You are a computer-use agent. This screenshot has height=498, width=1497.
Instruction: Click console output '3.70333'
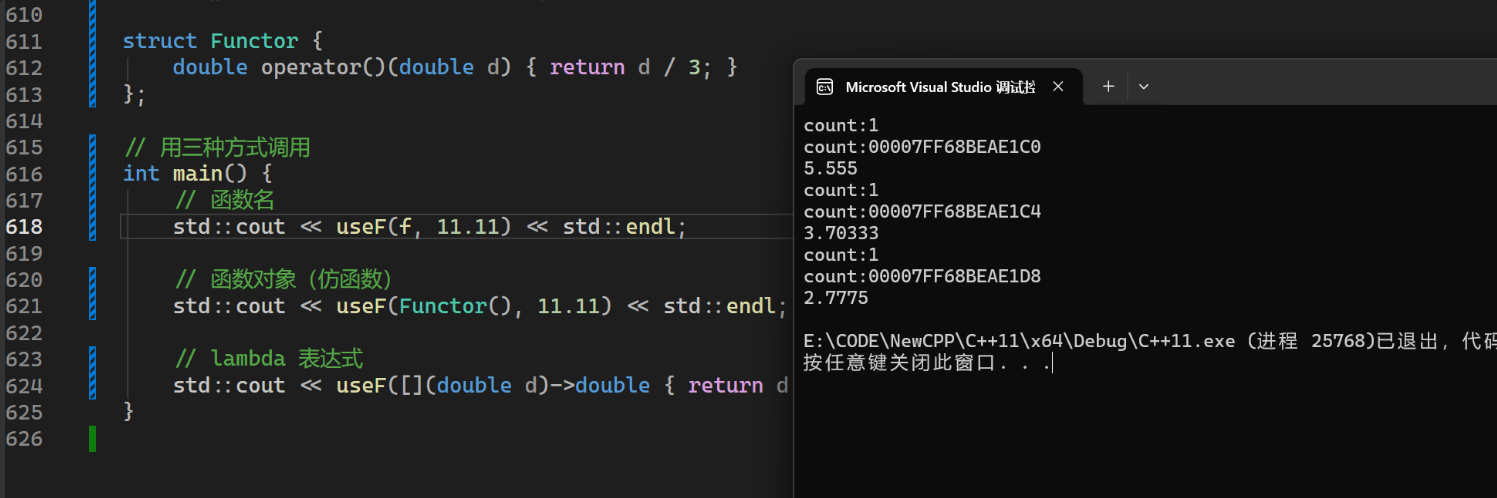coord(842,233)
